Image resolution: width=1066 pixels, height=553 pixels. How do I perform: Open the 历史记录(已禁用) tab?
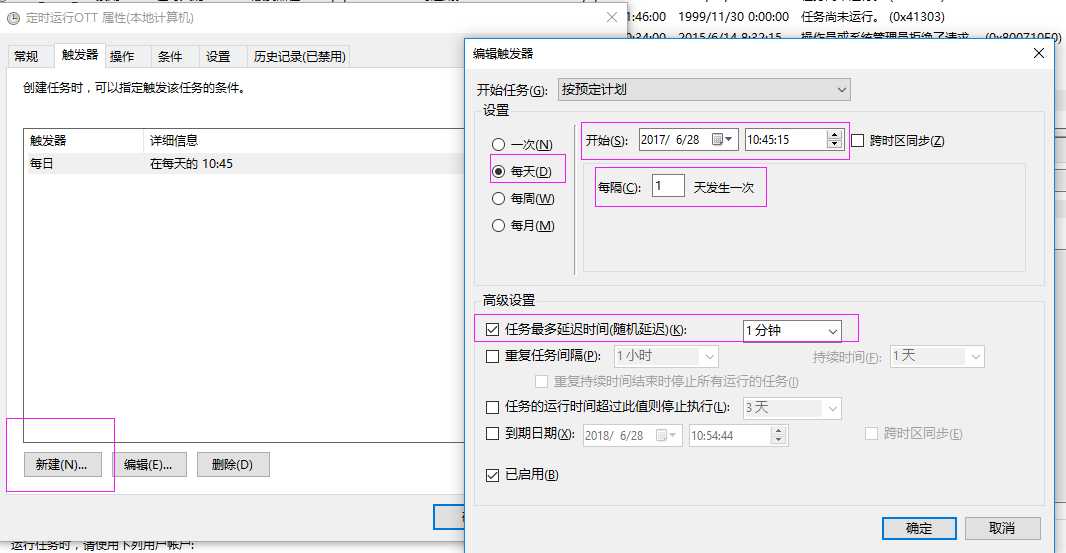coord(300,56)
